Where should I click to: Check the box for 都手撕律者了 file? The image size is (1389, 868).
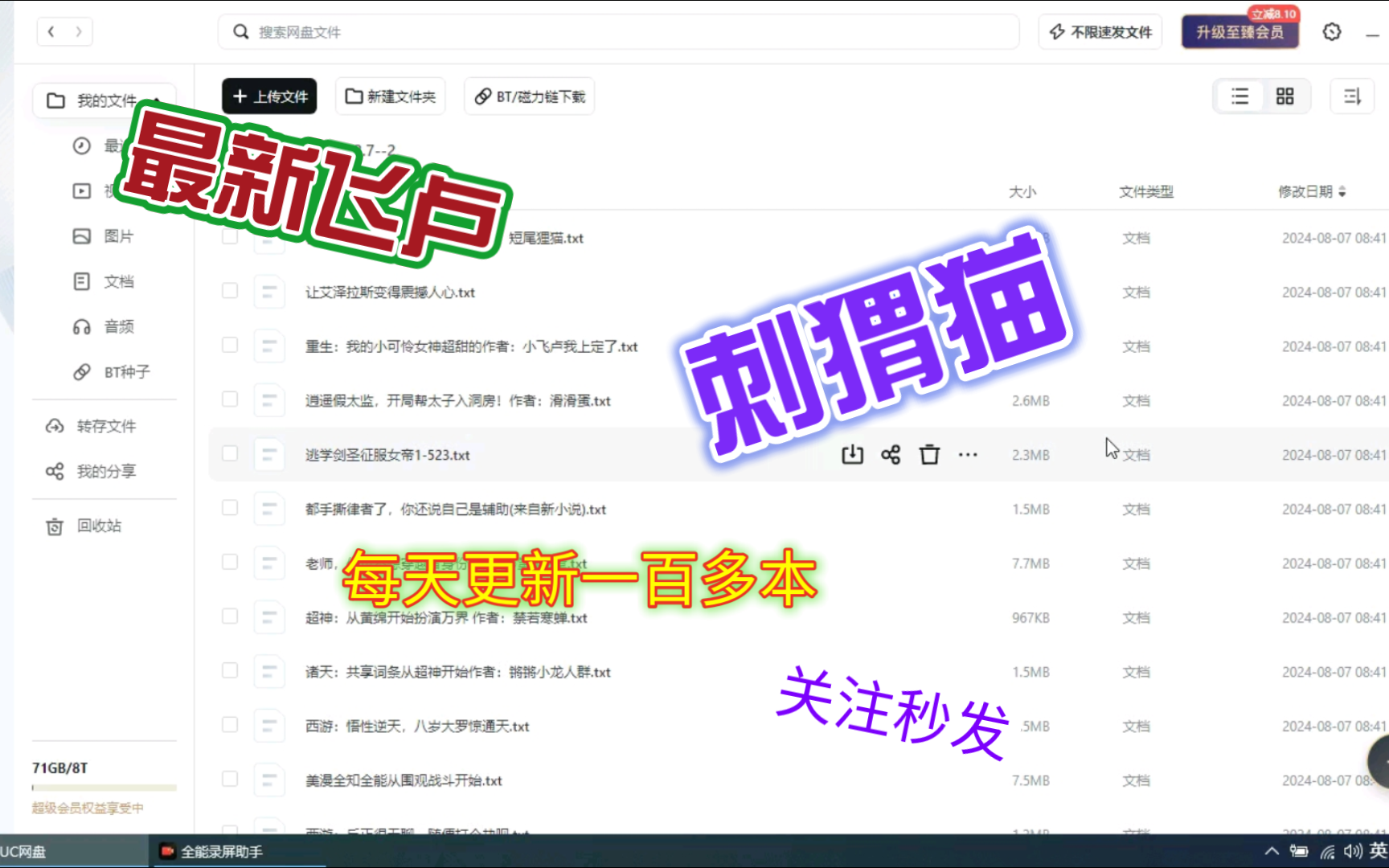click(x=230, y=507)
